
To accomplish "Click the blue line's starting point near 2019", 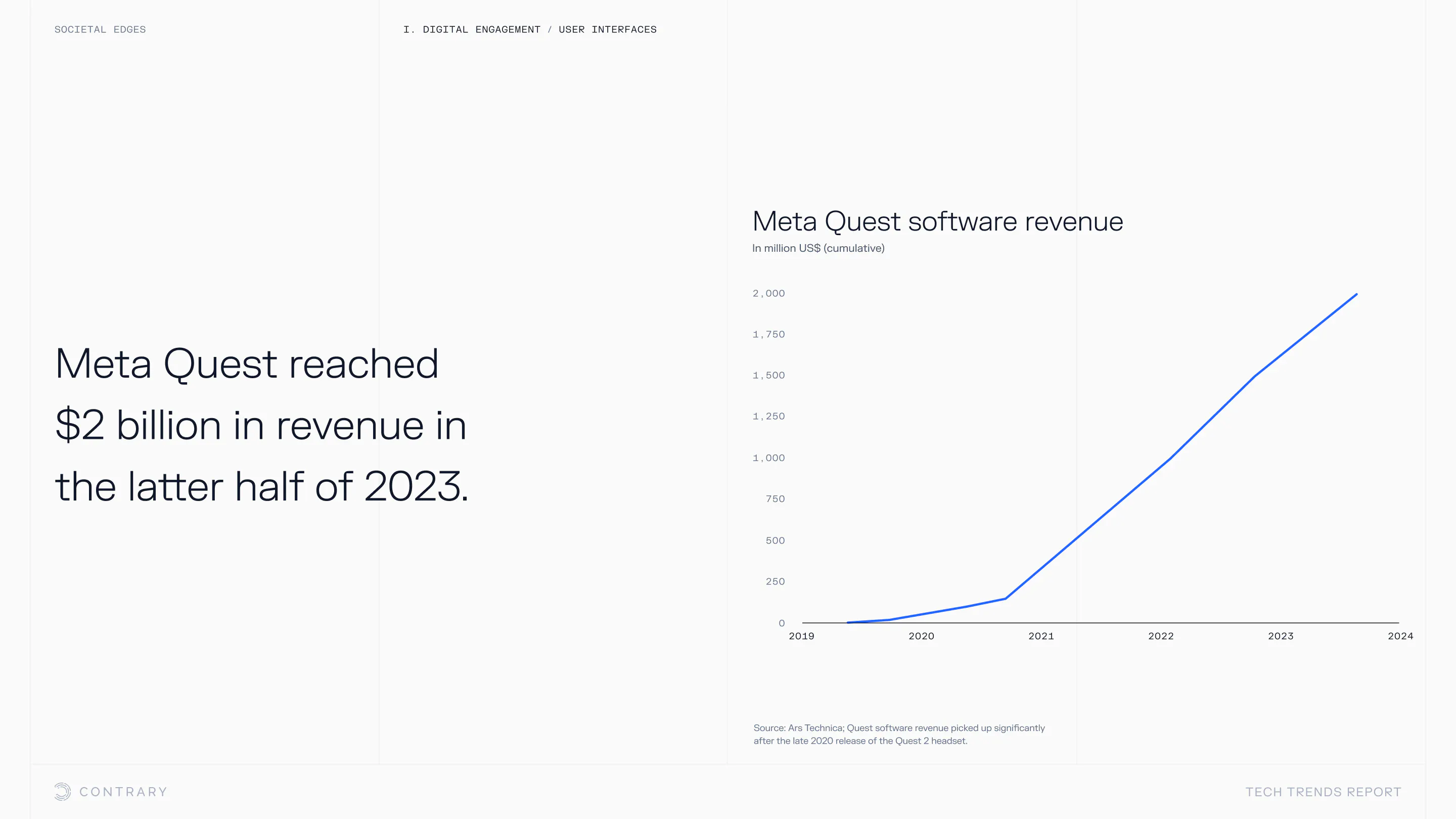I will click(848, 622).
